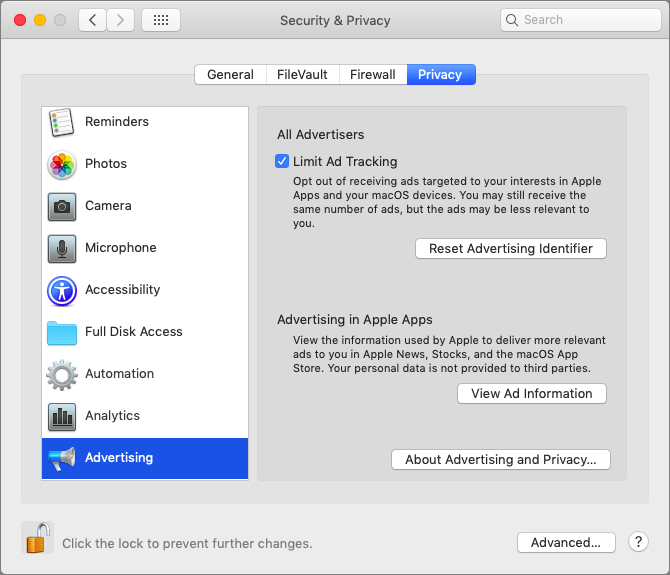The height and width of the screenshot is (575, 670).
Task: Select the Privacy tab
Action: pos(441,75)
